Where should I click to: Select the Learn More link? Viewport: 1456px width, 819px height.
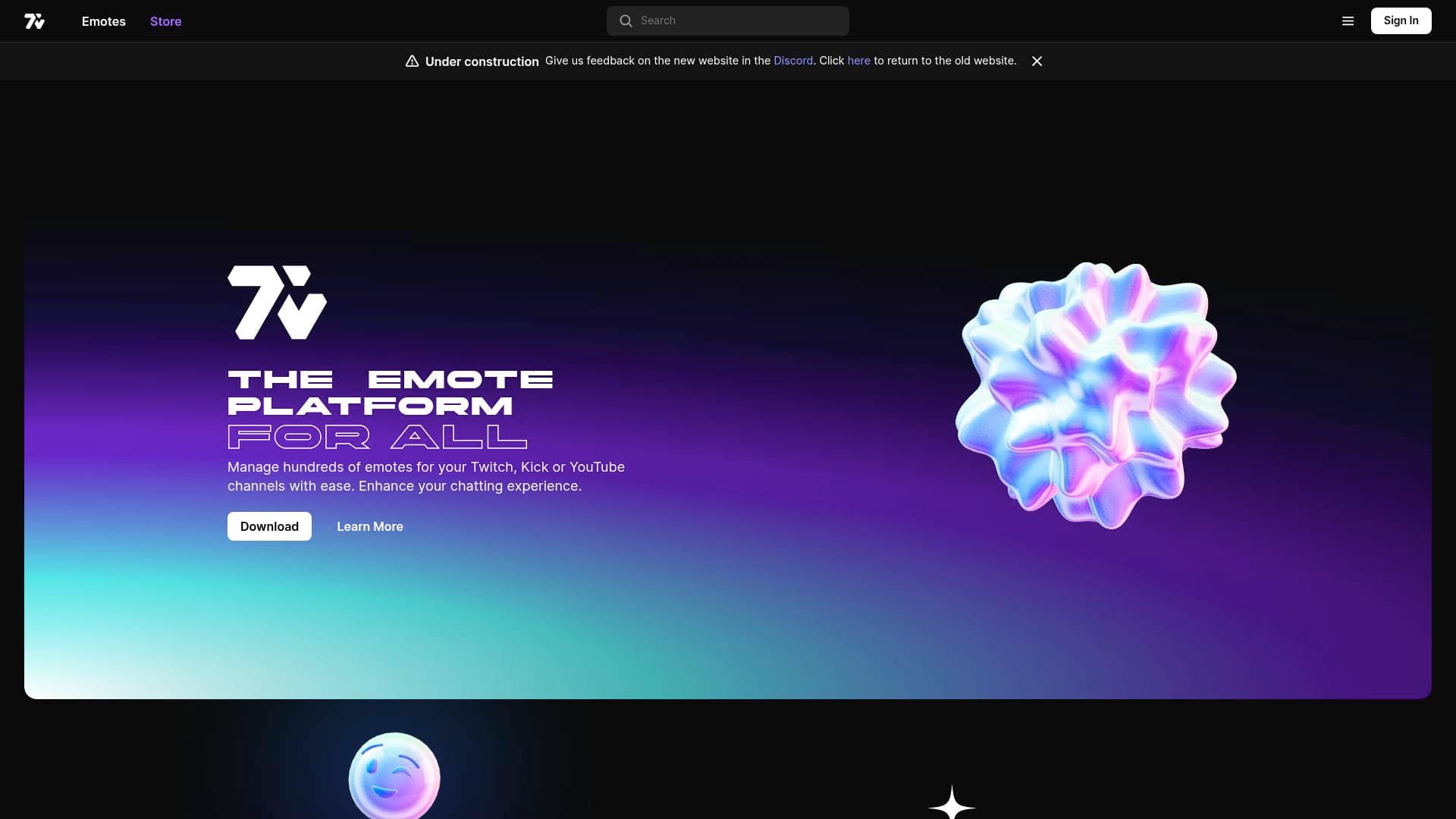point(369,526)
